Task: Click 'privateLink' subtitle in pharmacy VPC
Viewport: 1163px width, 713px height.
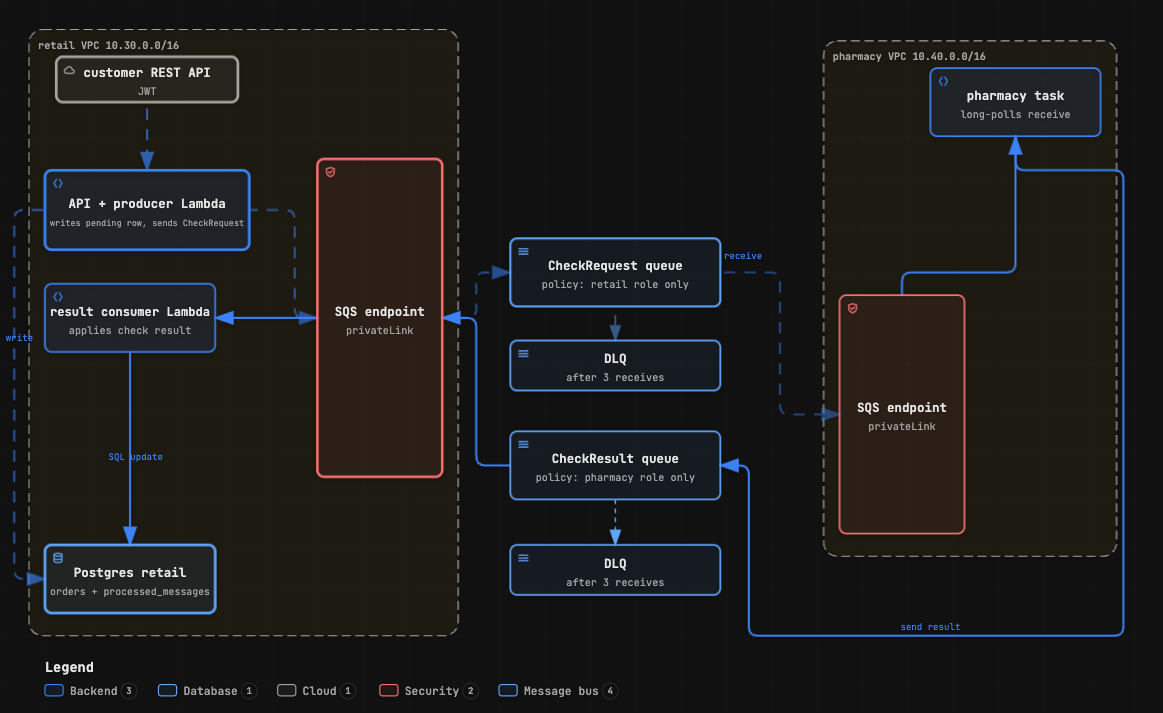Action: tap(901, 427)
